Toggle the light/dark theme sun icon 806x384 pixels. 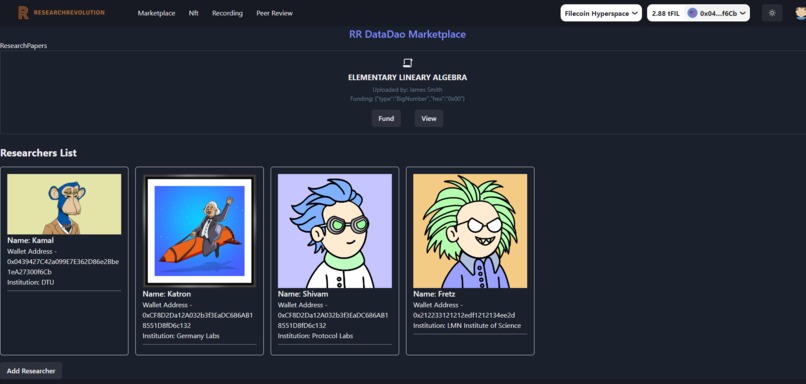click(772, 13)
